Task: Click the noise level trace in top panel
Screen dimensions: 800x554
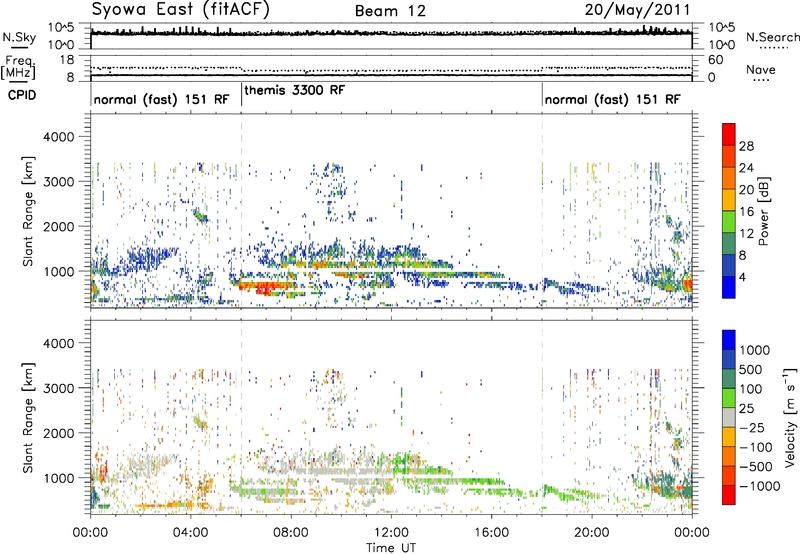Action: tap(391, 33)
